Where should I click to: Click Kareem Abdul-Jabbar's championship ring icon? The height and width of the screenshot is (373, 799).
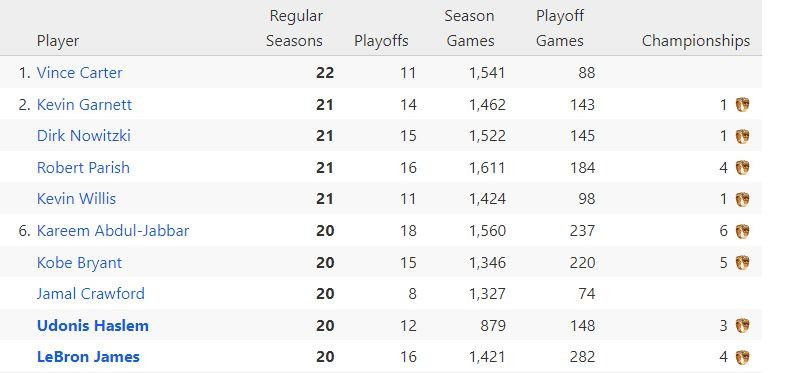click(742, 231)
